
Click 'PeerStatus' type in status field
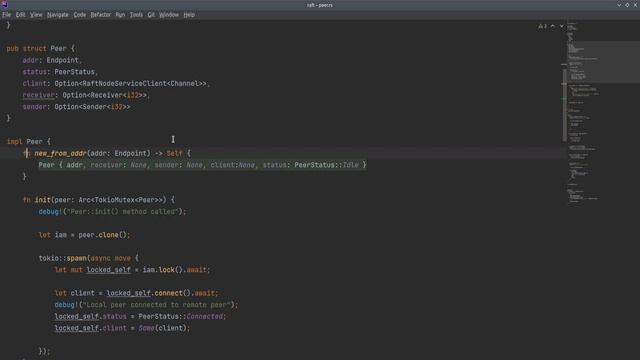(x=74, y=72)
